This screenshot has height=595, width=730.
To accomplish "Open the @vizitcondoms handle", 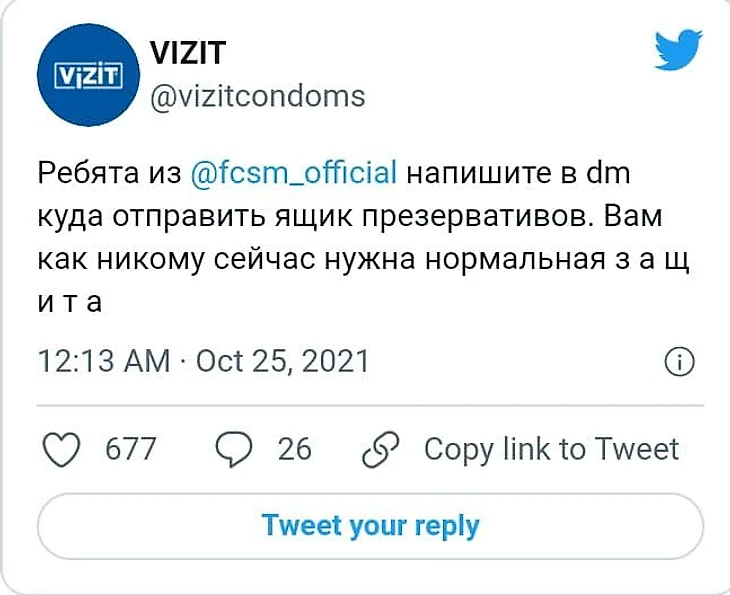I will (256, 96).
